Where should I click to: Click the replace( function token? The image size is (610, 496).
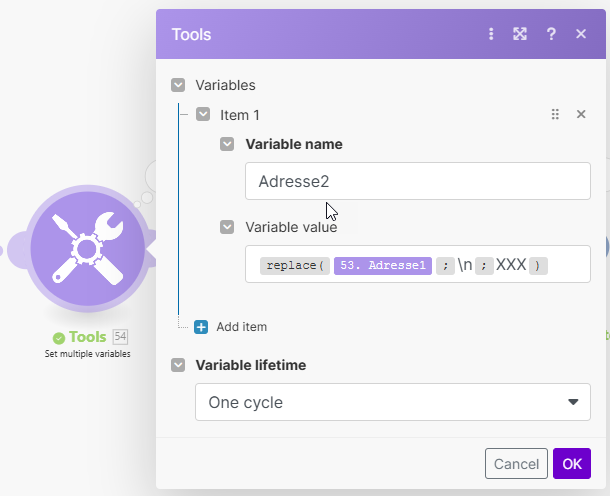coord(294,266)
